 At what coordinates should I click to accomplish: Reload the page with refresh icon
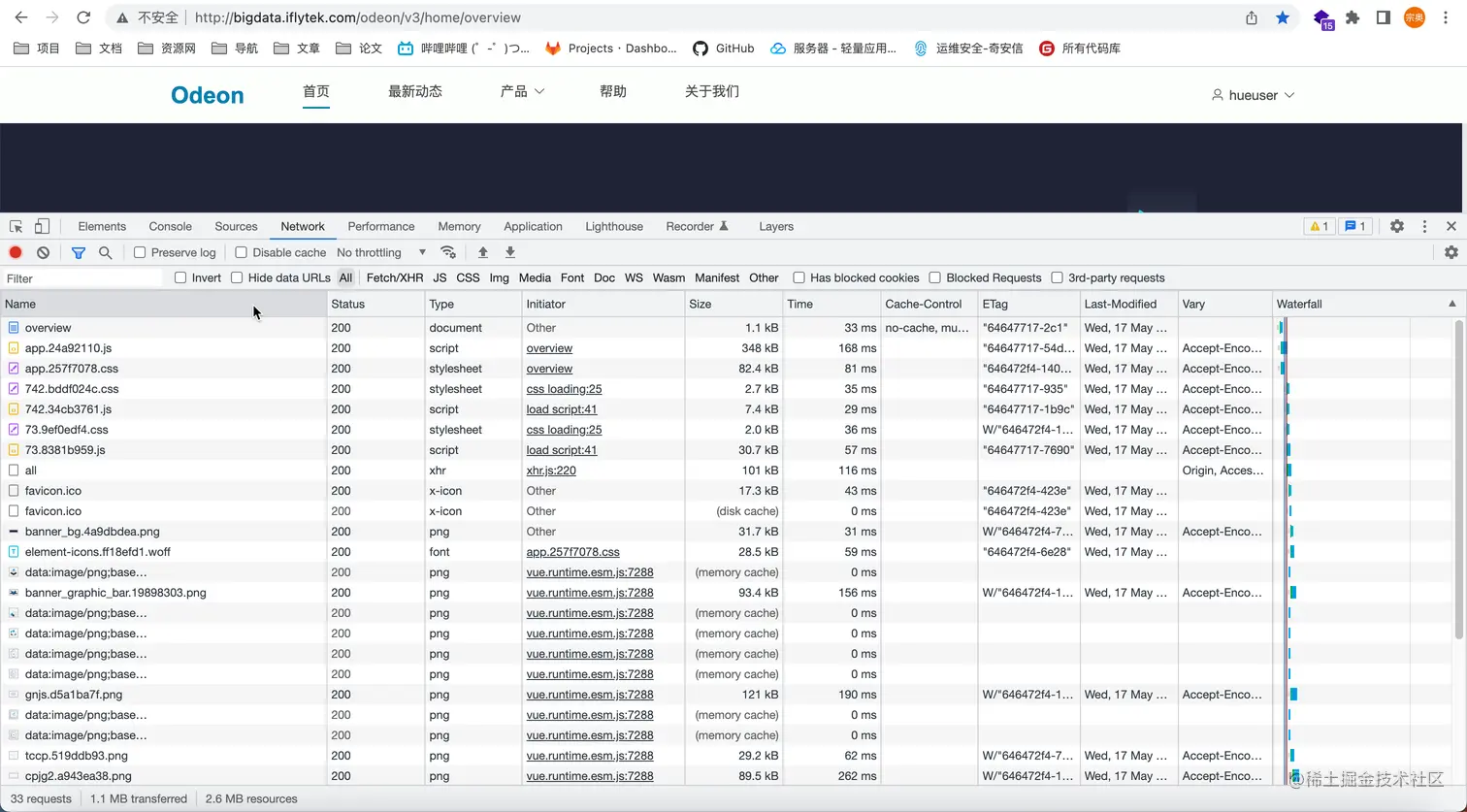83,17
